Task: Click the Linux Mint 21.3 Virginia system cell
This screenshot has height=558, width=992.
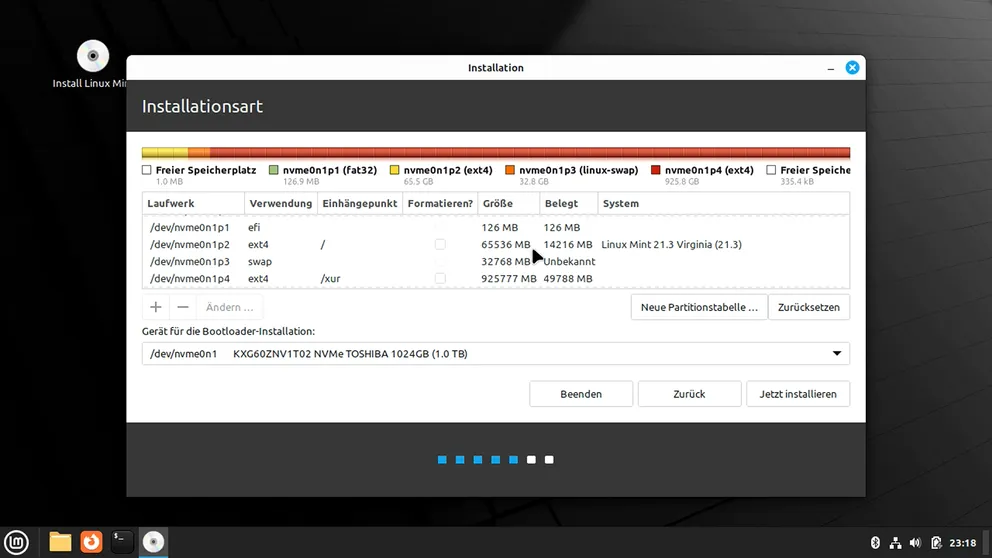Action: [671, 244]
